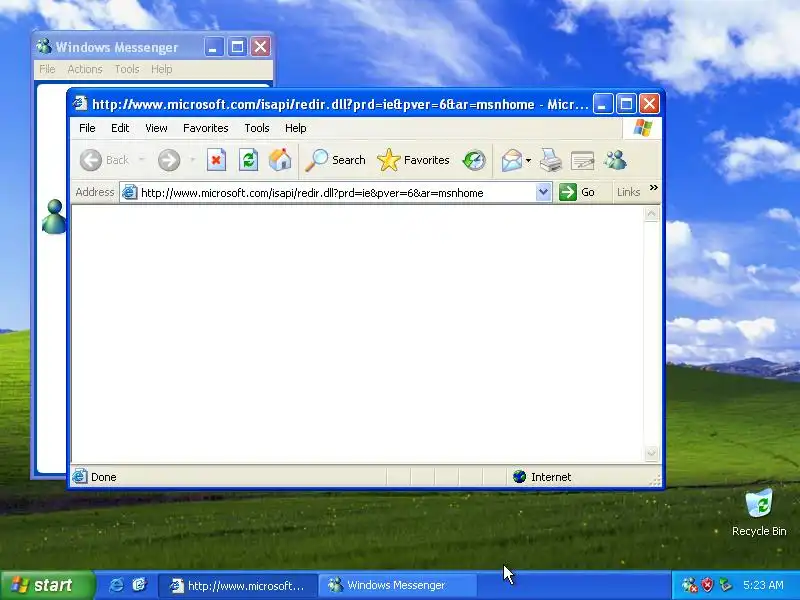This screenshot has height=600, width=800.
Task: Switch to the microsoft.com taskbar button
Action: 238,585
